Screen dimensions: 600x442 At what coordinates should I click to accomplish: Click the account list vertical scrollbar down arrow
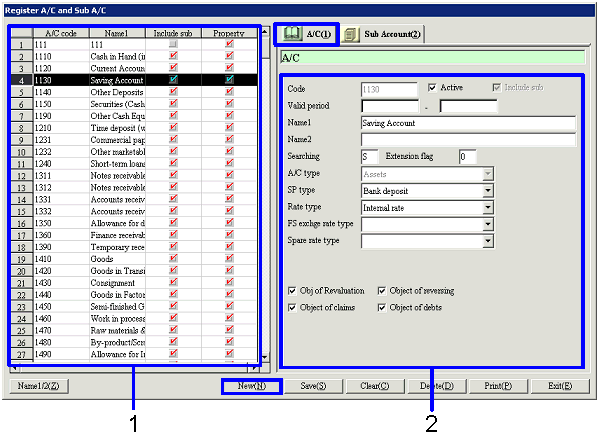click(265, 357)
